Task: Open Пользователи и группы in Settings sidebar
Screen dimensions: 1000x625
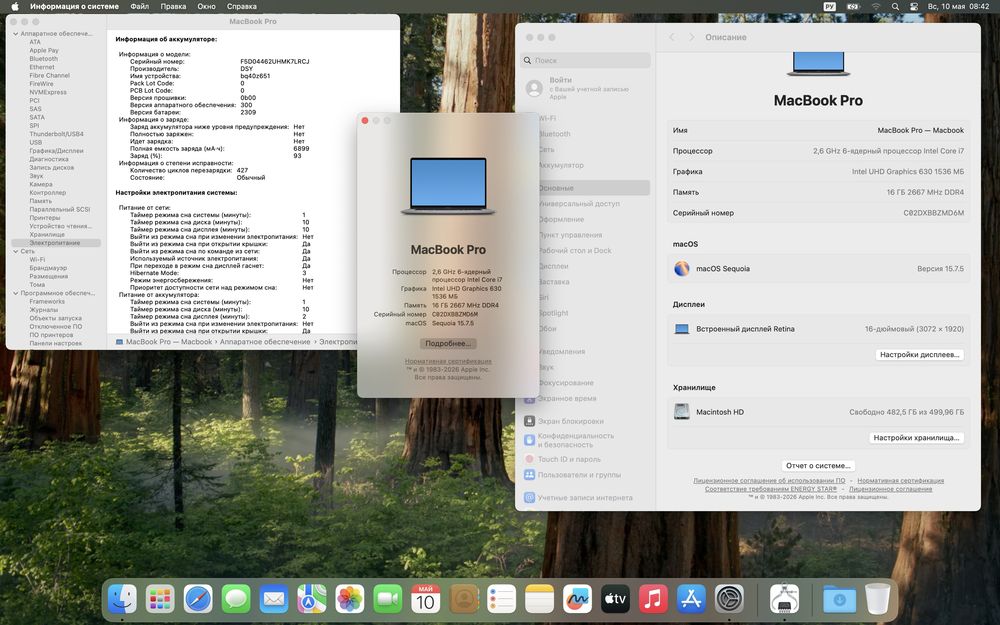Action: (572, 474)
